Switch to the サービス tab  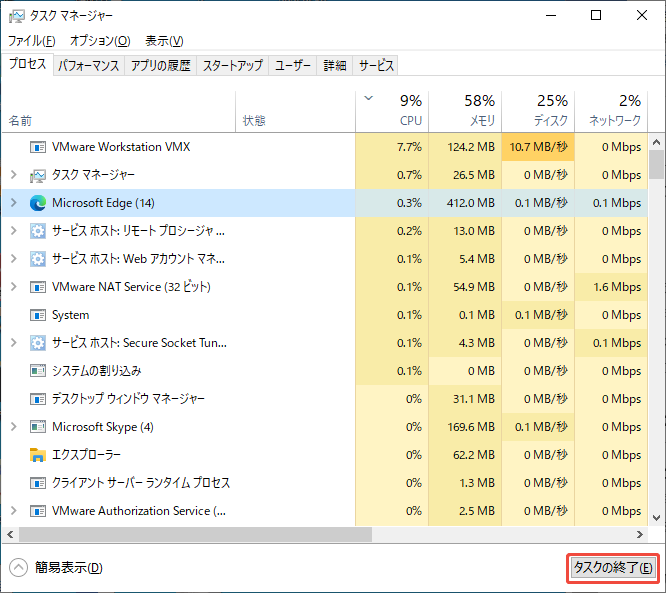(376, 65)
